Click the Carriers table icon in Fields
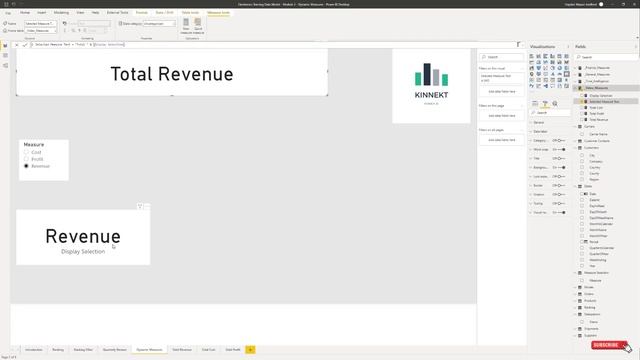Screen dimensions: 640x360 point(580,127)
